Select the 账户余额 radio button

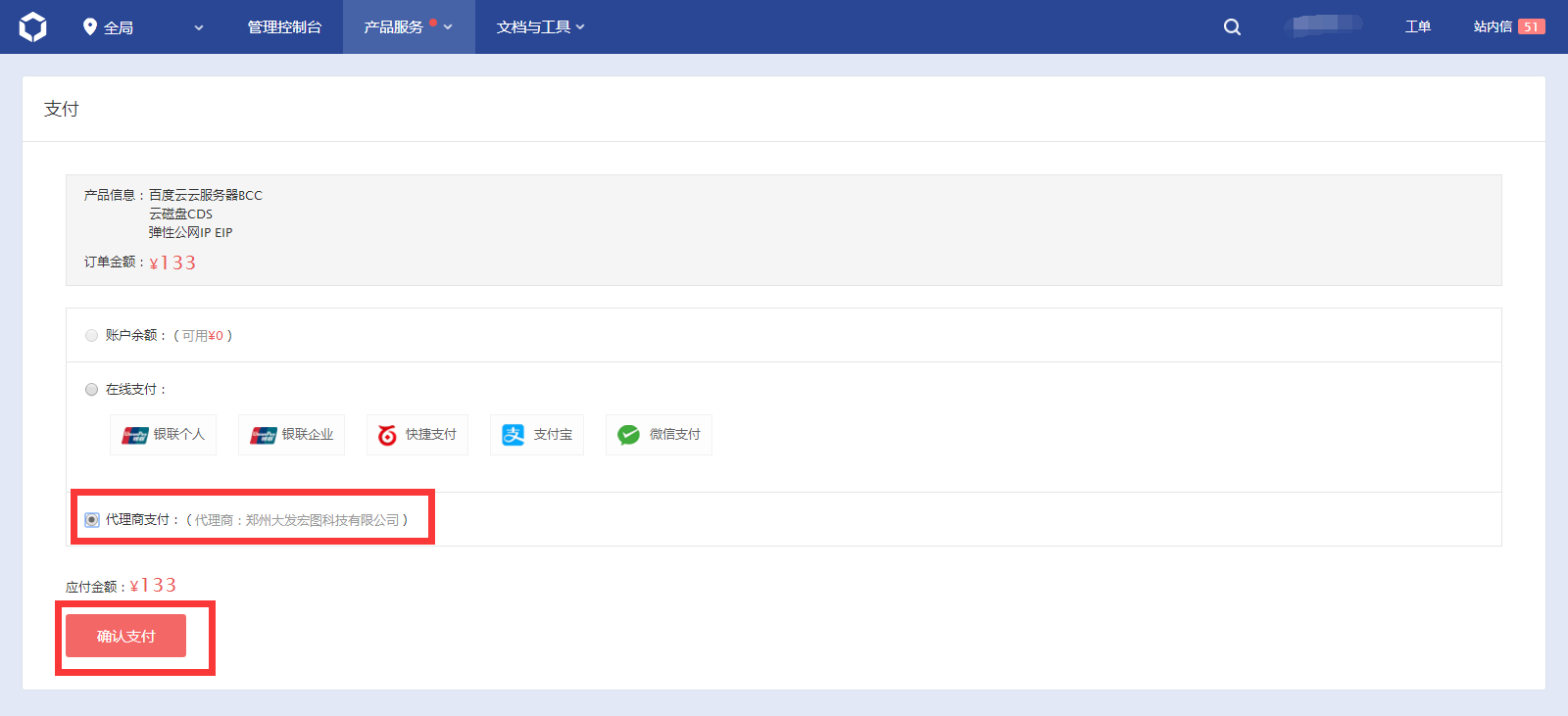(92, 336)
